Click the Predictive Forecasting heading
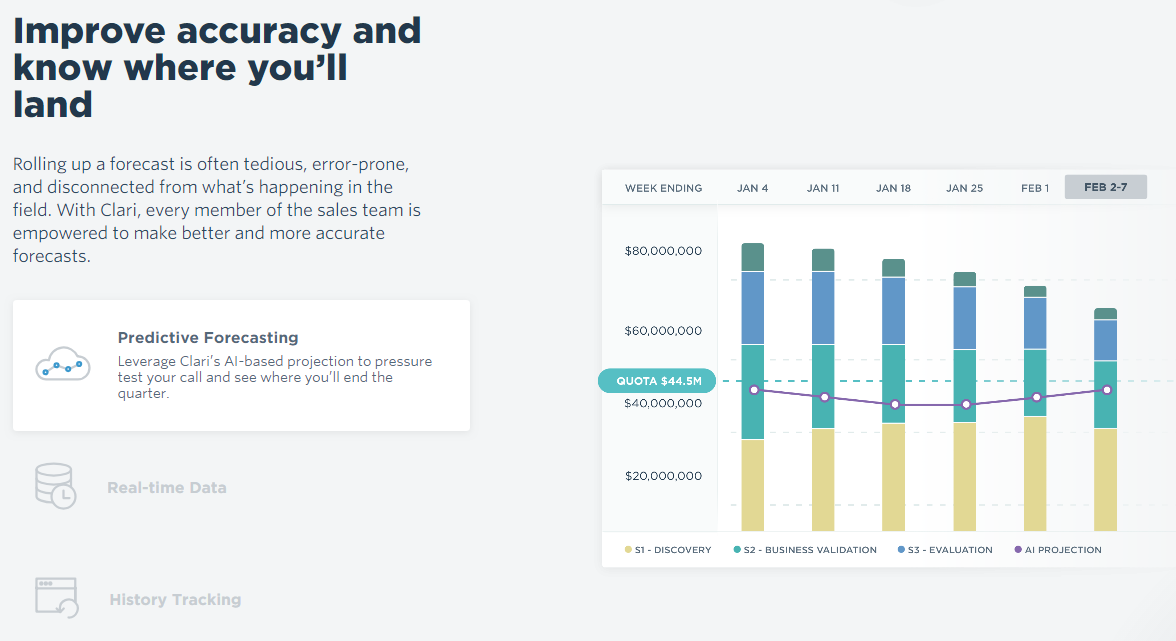Screen dimensions: 1176x641 (x=208, y=338)
